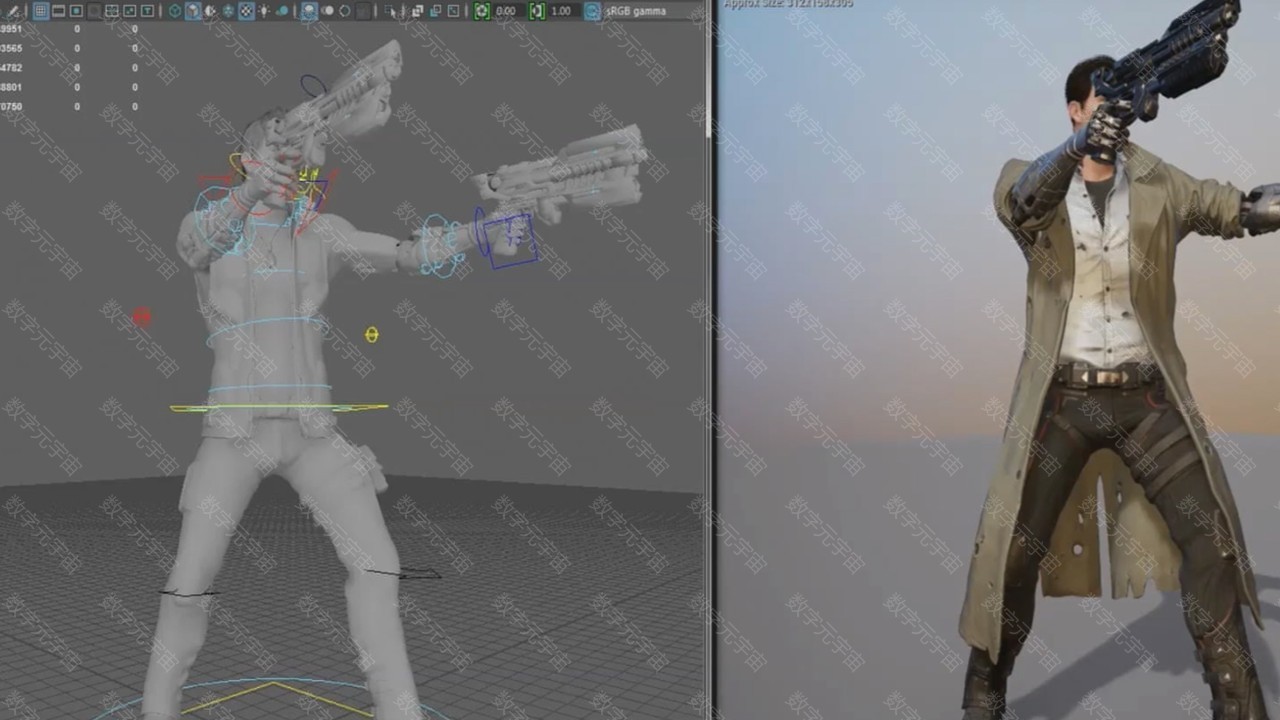Click the Approx Size text in right viewport
Image resolution: width=1280 pixels, height=720 pixels.
tap(789, 4)
